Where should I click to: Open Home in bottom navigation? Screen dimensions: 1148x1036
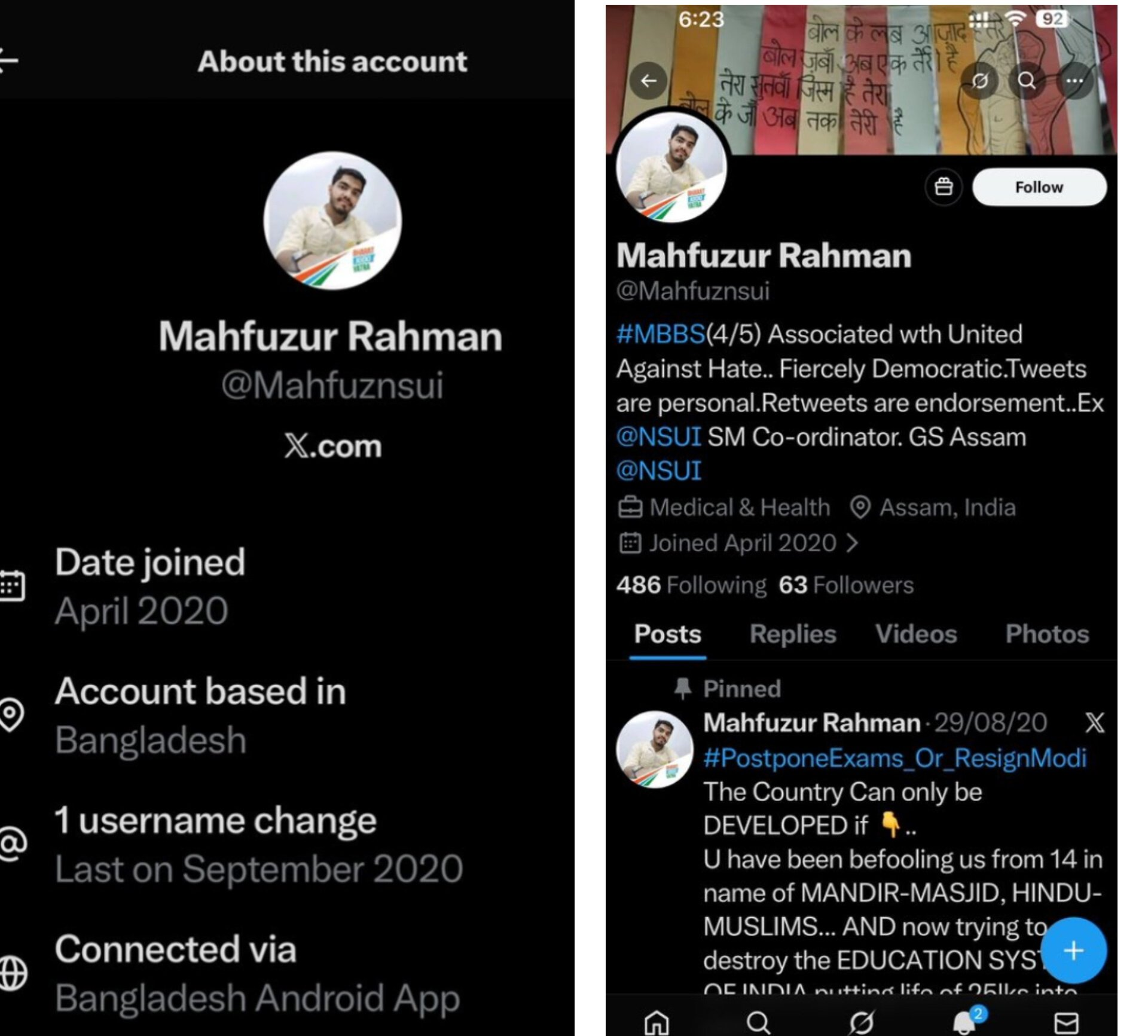[x=656, y=1022]
